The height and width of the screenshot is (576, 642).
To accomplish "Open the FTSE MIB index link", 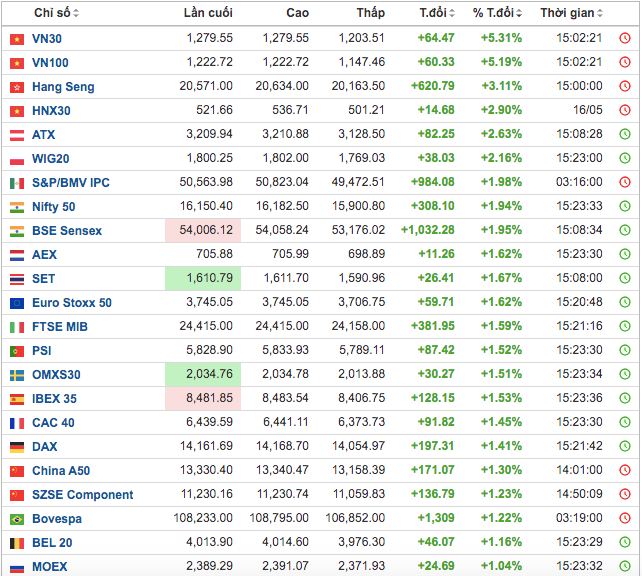I will 60,327.
